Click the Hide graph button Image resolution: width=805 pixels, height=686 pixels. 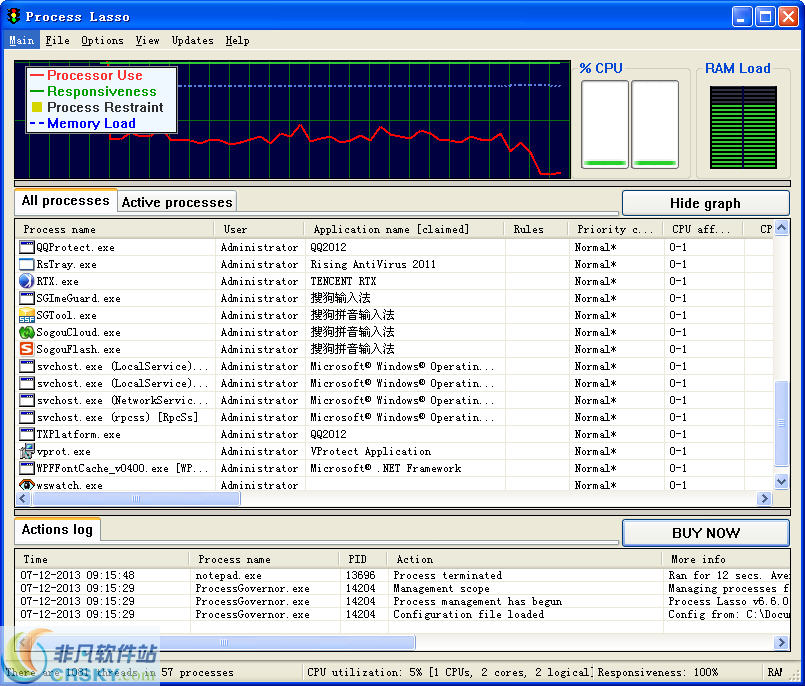pyautogui.click(x=705, y=203)
